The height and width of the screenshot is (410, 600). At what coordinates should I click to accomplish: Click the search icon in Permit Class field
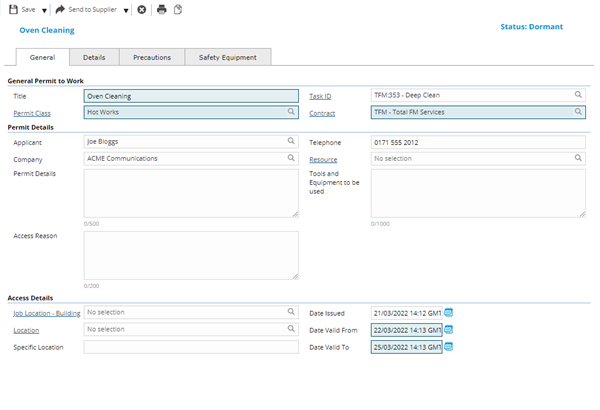[x=291, y=112]
